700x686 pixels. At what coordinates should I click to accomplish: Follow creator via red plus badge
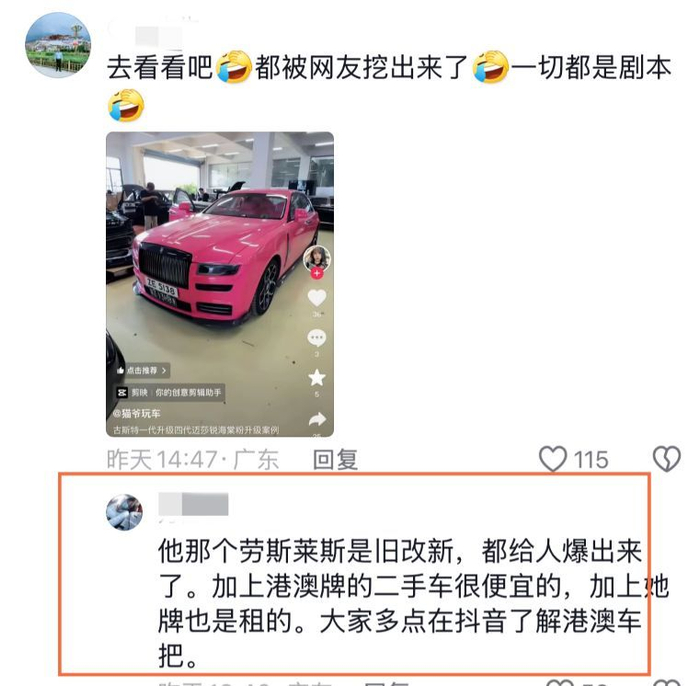point(317,273)
